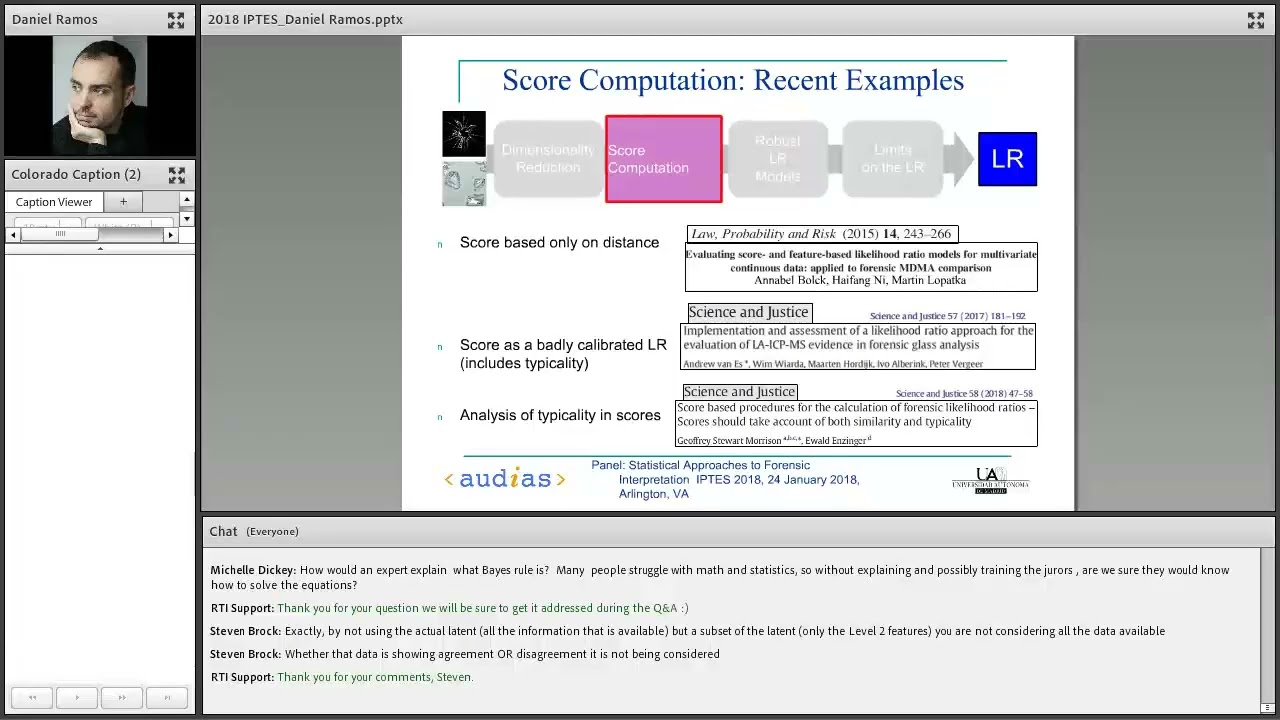Image resolution: width=1280 pixels, height=720 pixels.
Task: Click Daniel Ramos webcam video
Action: [99, 96]
